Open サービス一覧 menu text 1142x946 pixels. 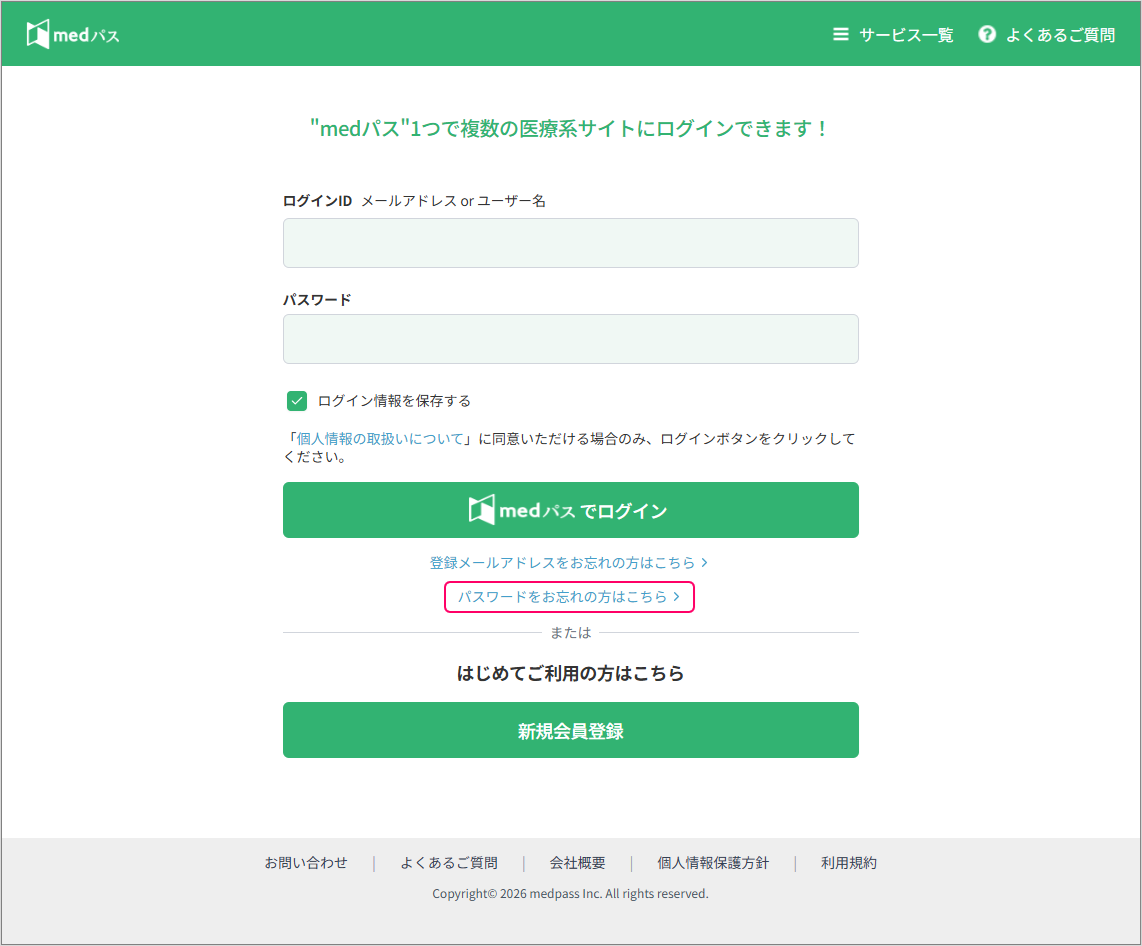tap(906, 35)
